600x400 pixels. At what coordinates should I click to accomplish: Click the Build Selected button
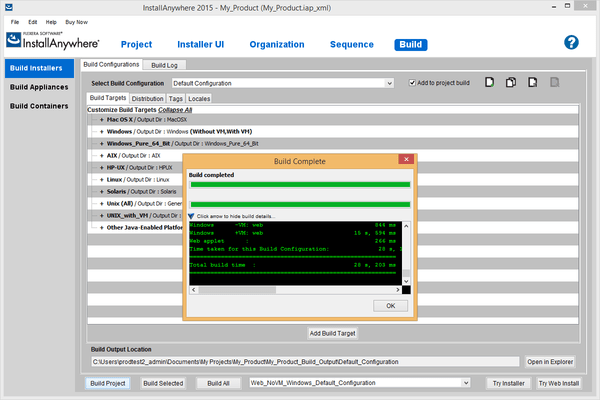[x=163, y=383]
